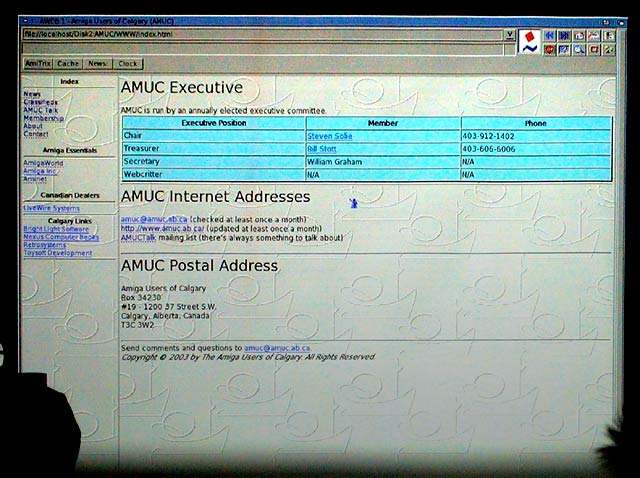Image resolution: width=640 pixels, height=478 pixels.
Task: Click the Executive Position column header
Action: point(214,123)
